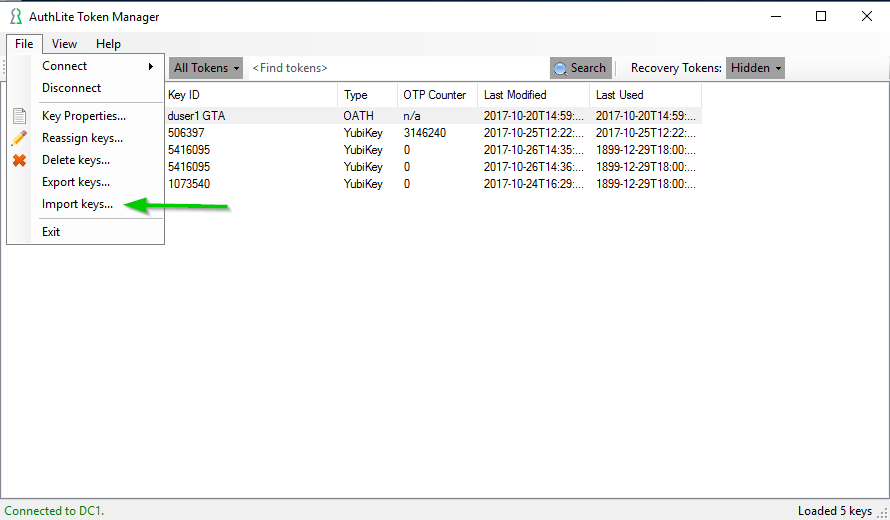Click Last Used cell in duser1 GTA row
Image resolution: width=890 pixels, height=520 pixels.
[646, 116]
